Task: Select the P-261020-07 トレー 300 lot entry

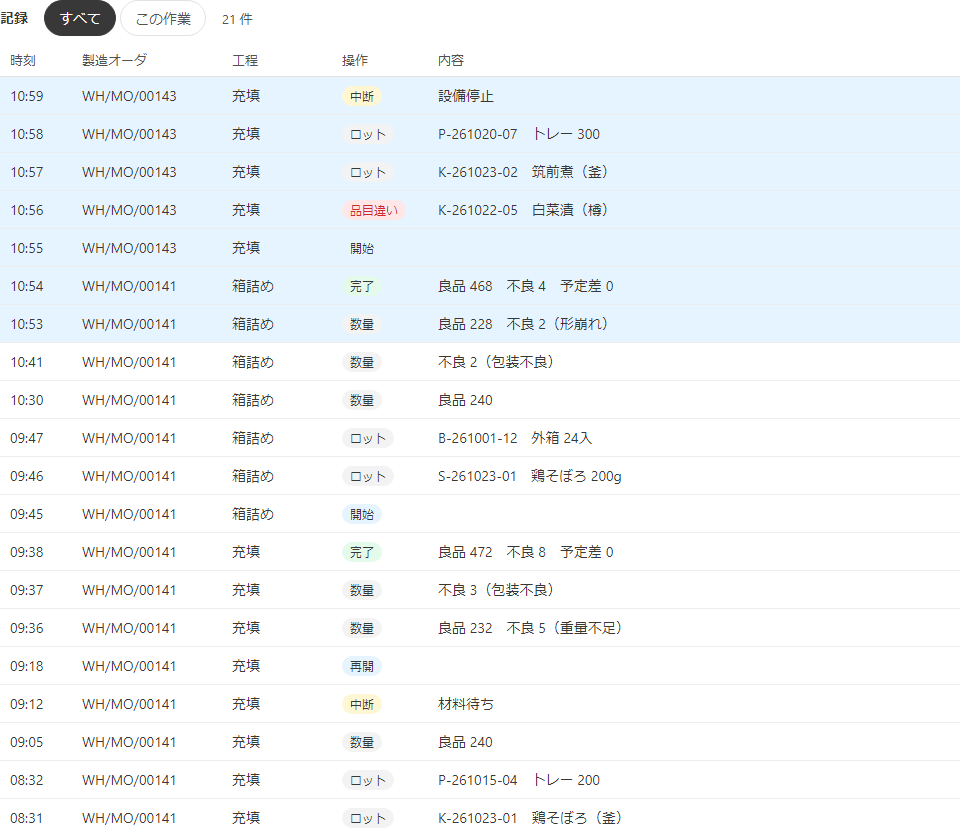Action: coord(519,134)
